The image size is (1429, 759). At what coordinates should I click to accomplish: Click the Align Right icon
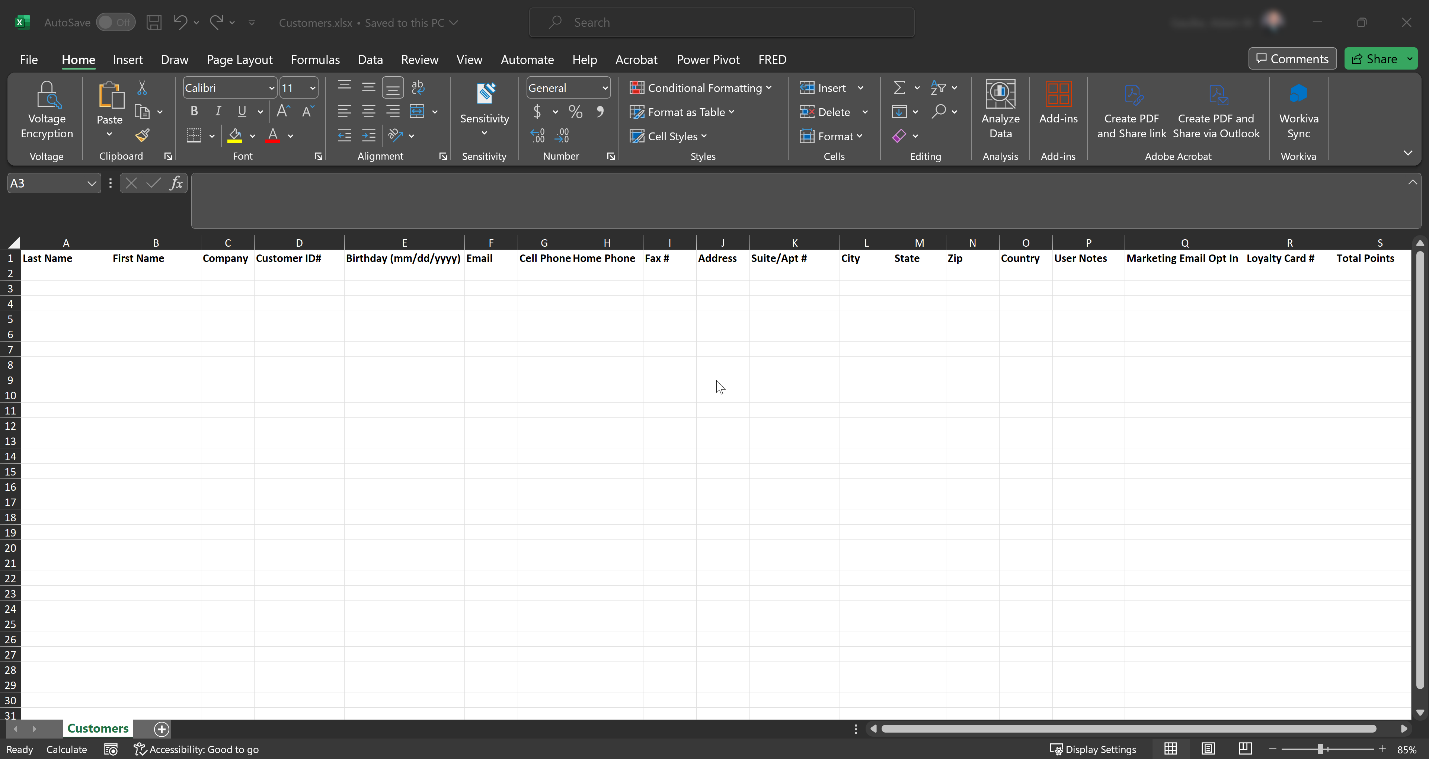point(393,111)
